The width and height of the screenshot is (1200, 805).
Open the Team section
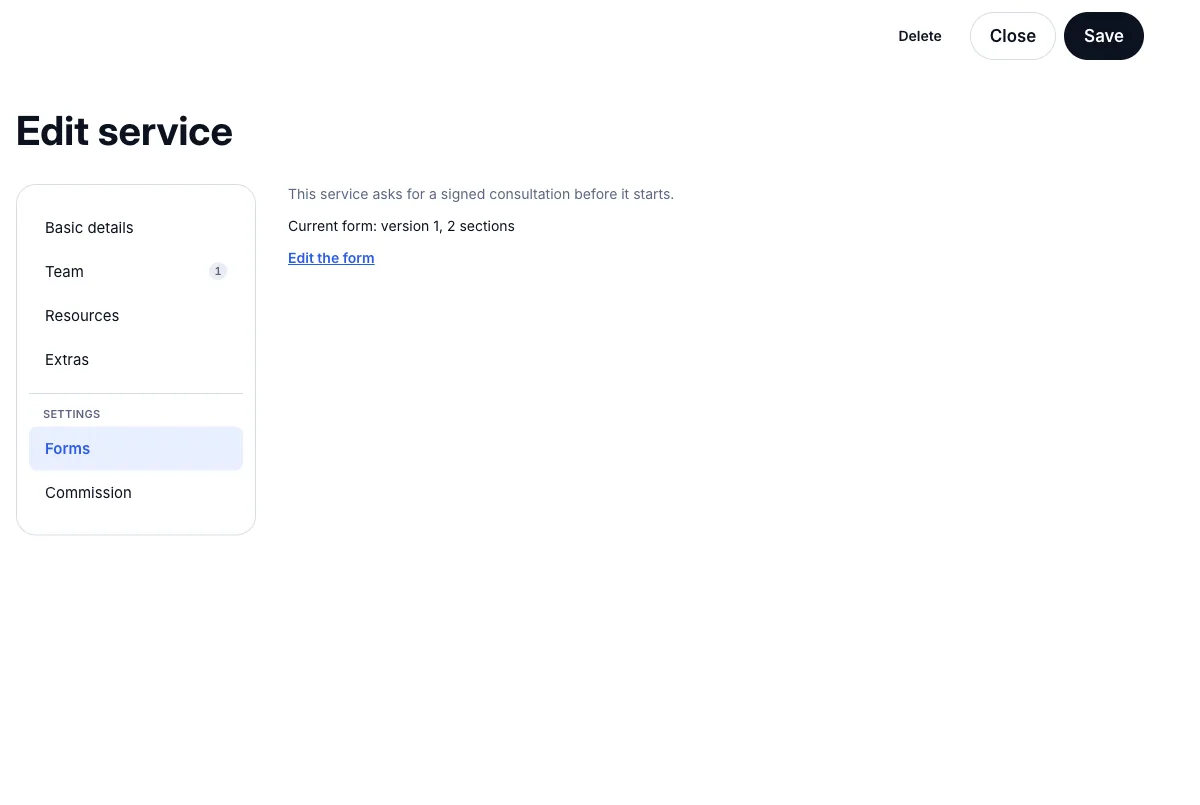coord(136,272)
